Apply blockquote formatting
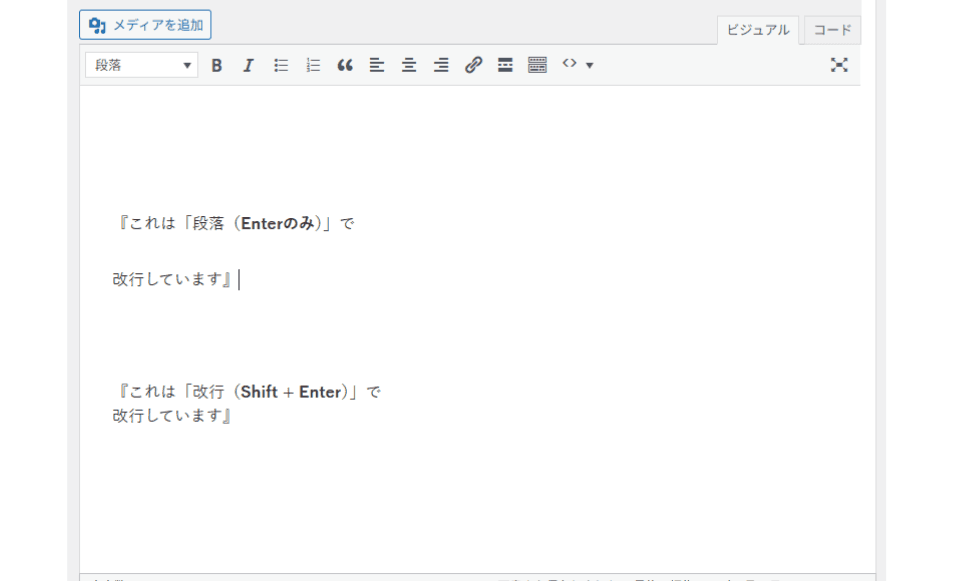Screen dimensions: 953x581 pos(345,65)
